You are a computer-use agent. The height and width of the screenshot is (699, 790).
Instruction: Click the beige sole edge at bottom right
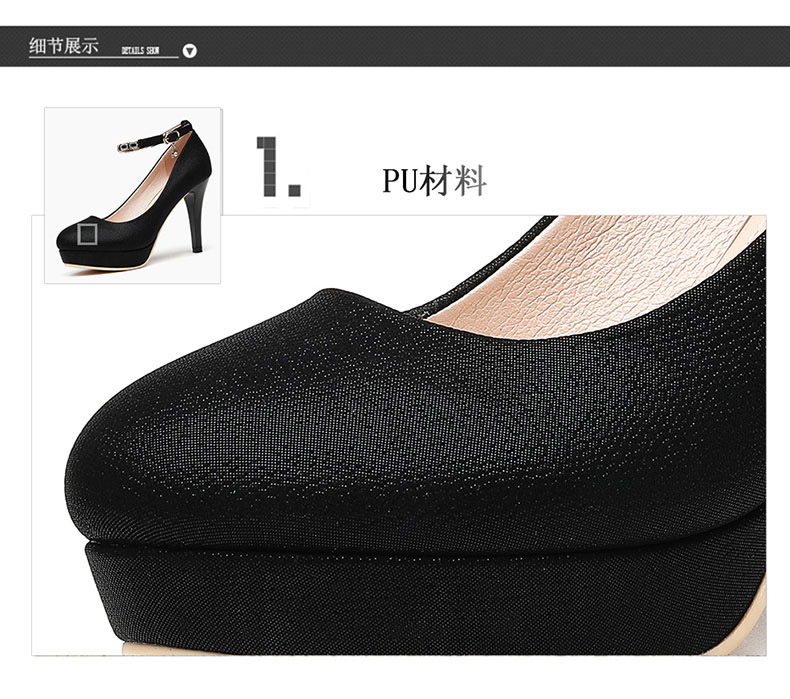741,630
